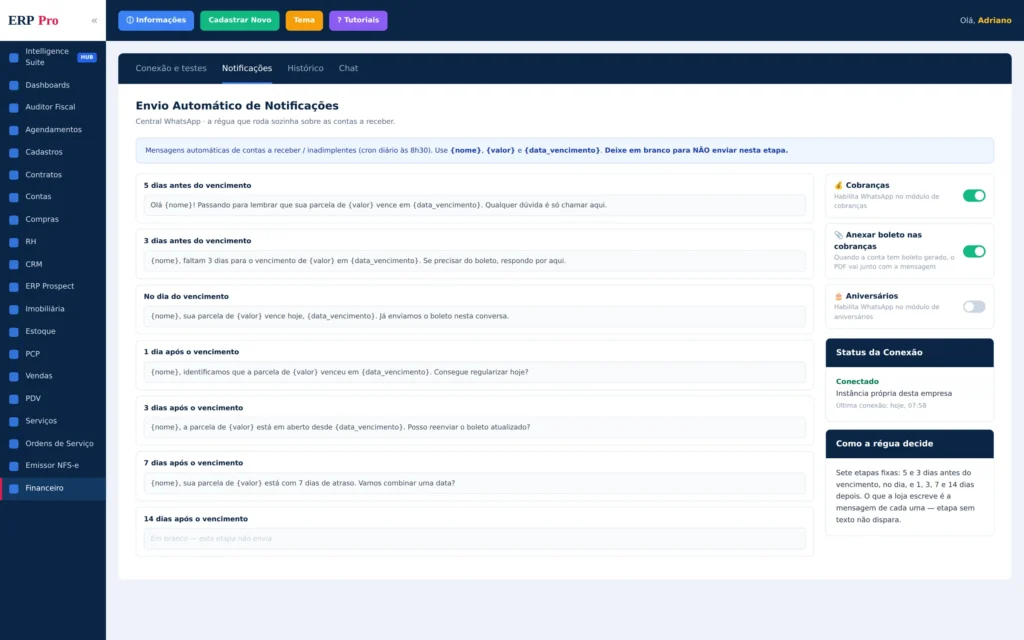The height and width of the screenshot is (640, 1024).
Task: Click the Intelligence Suite sidebar icon
Action: tap(14, 57)
